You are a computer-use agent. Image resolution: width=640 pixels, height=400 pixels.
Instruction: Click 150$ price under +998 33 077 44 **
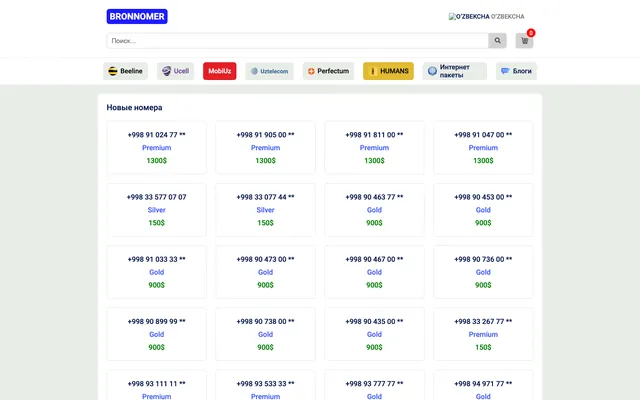click(265, 223)
